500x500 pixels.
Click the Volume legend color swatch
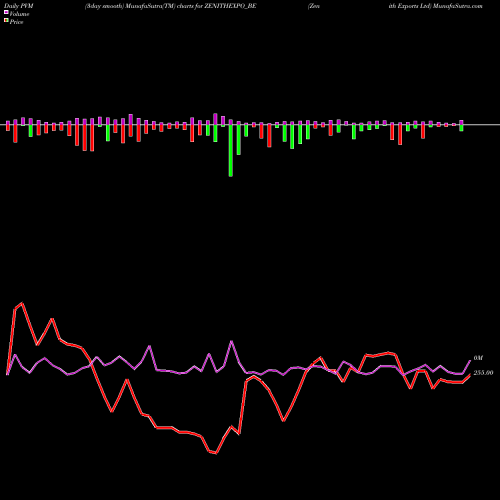6,12
